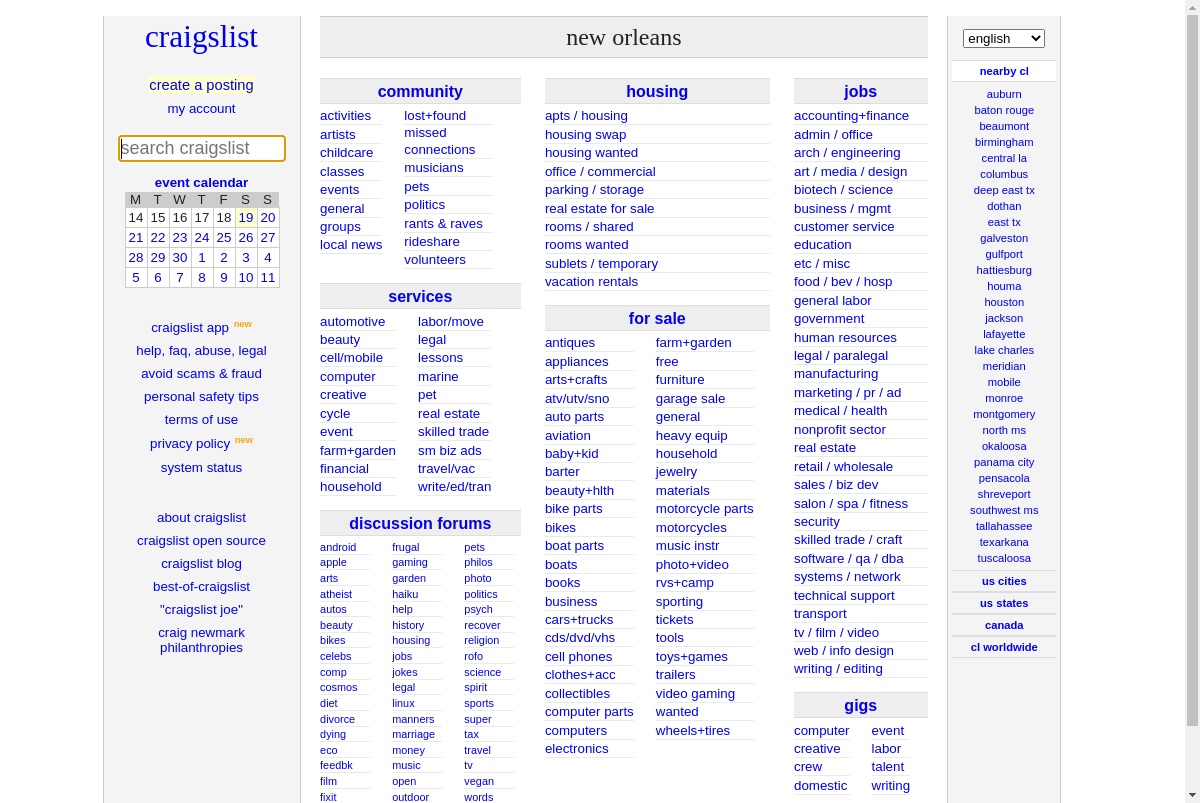Viewport: 1200px width, 803px height.
Task: Open computer gigs link
Action: [821, 731]
